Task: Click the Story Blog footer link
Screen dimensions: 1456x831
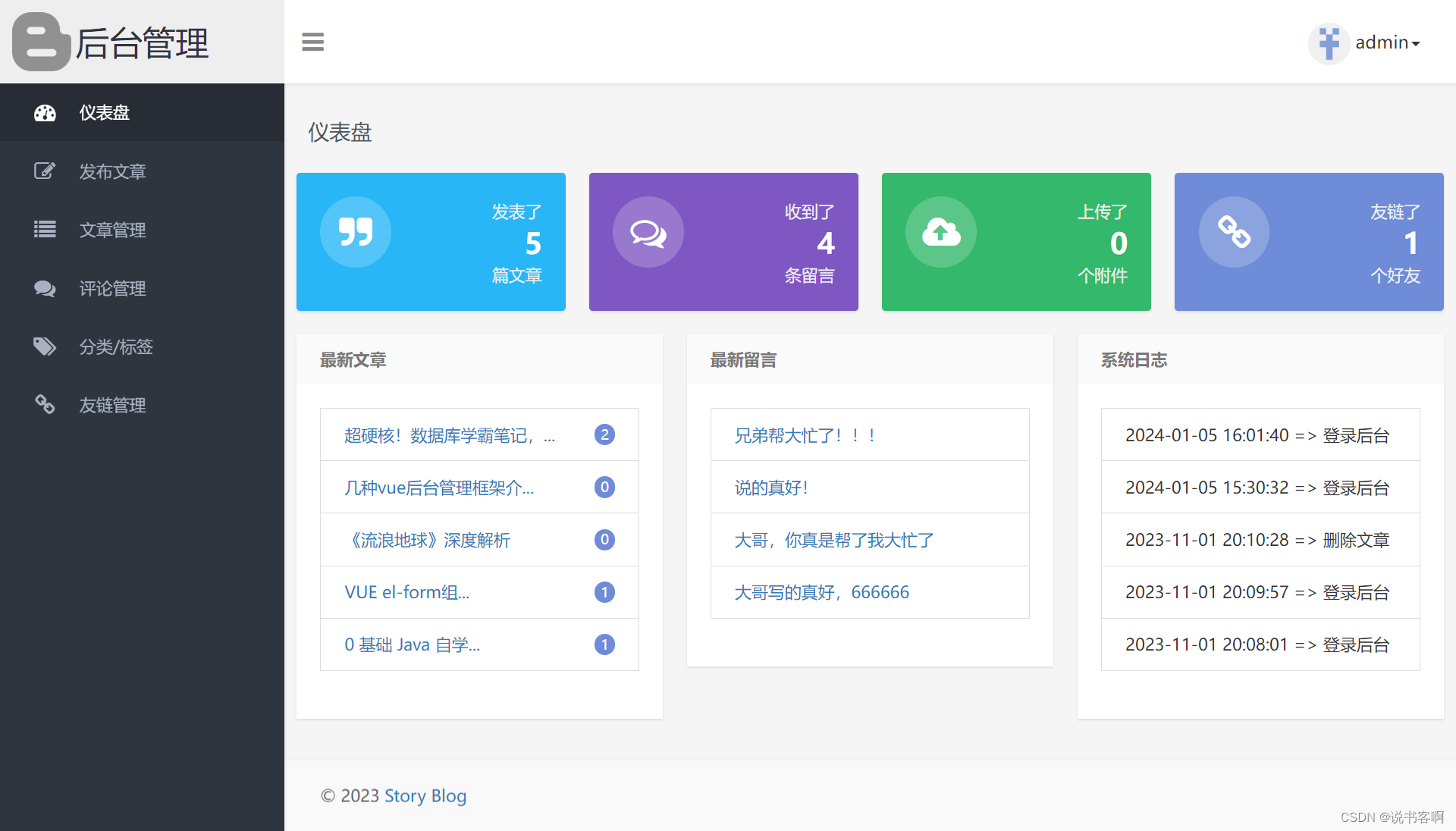Action: (x=425, y=795)
